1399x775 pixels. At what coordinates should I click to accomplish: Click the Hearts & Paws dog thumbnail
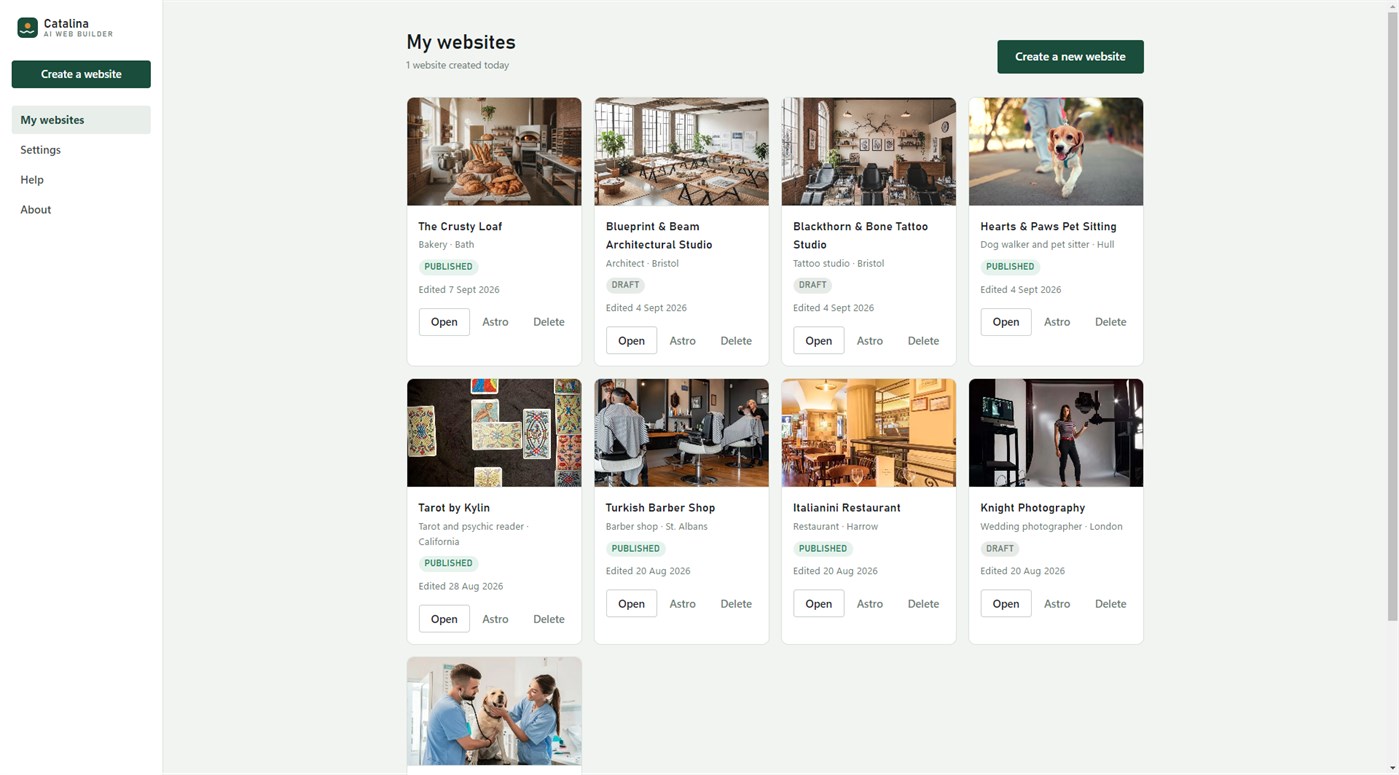click(1056, 152)
